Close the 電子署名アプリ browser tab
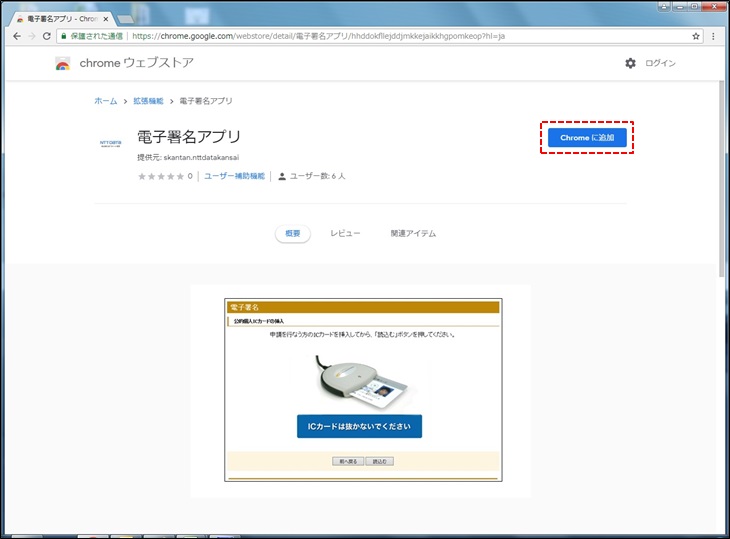The width and height of the screenshot is (730, 539). [106, 18]
